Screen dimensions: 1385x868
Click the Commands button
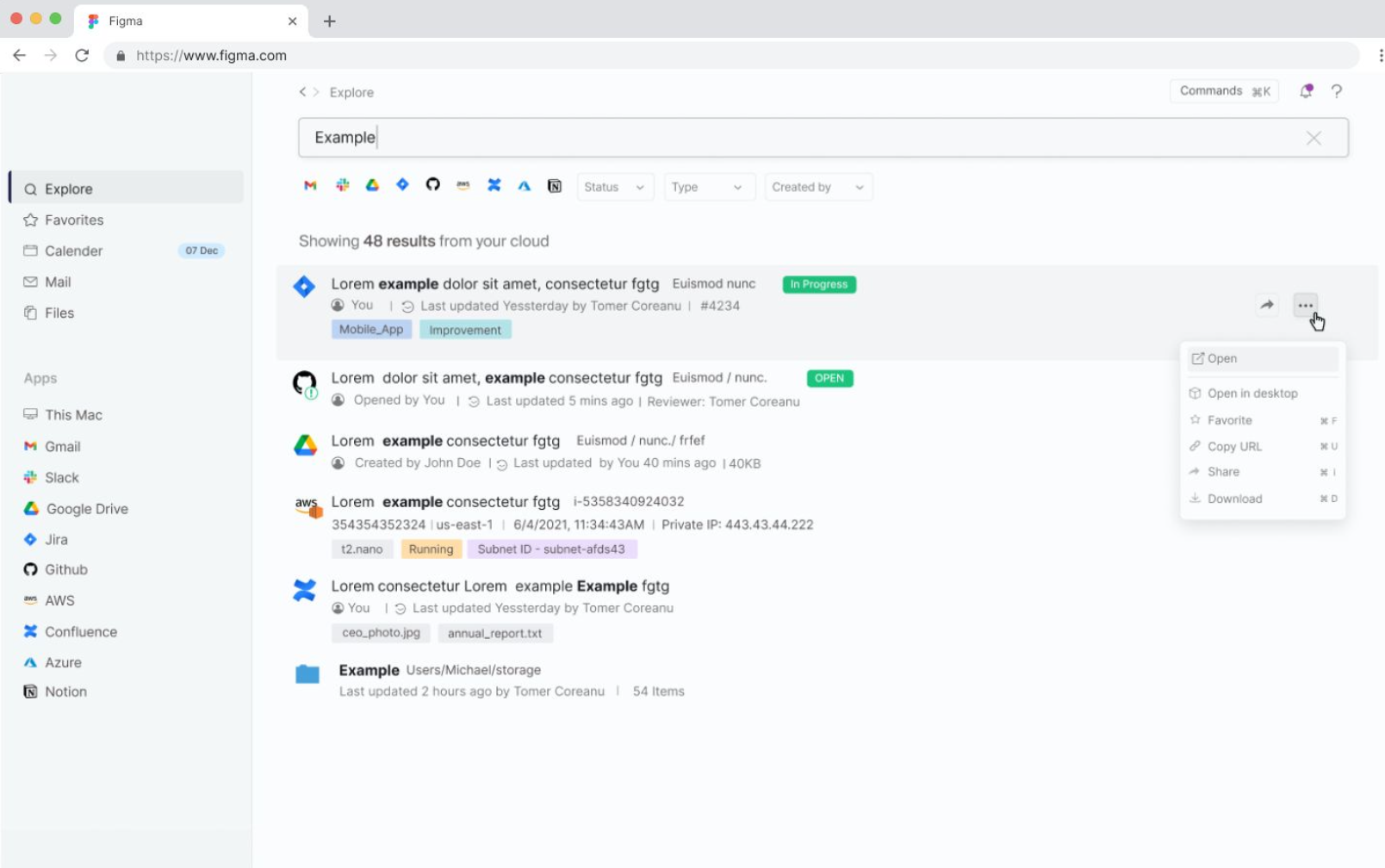pyautogui.click(x=1223, y=90)
